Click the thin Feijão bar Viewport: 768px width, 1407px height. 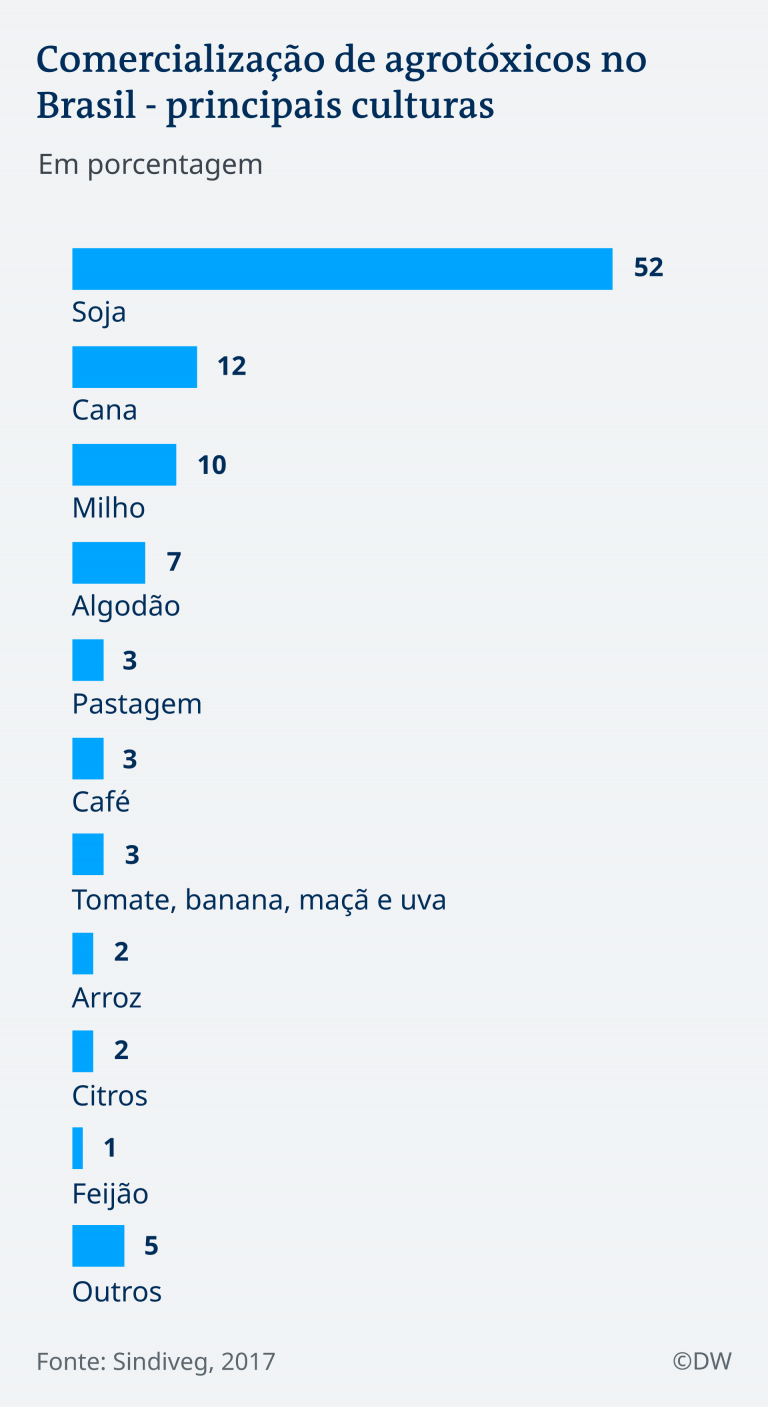(77, 1148)
